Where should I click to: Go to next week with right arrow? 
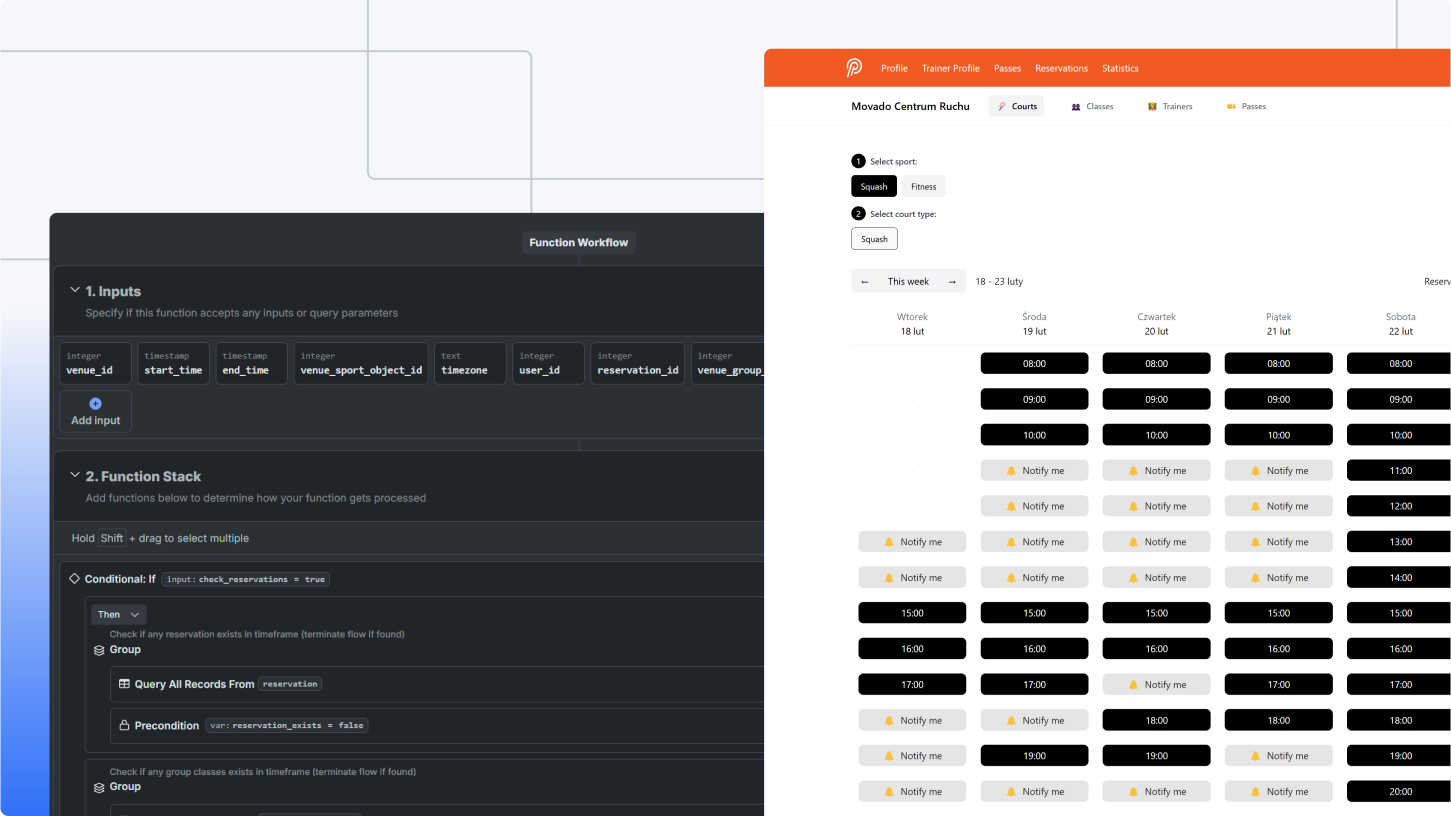pos(952,282)
